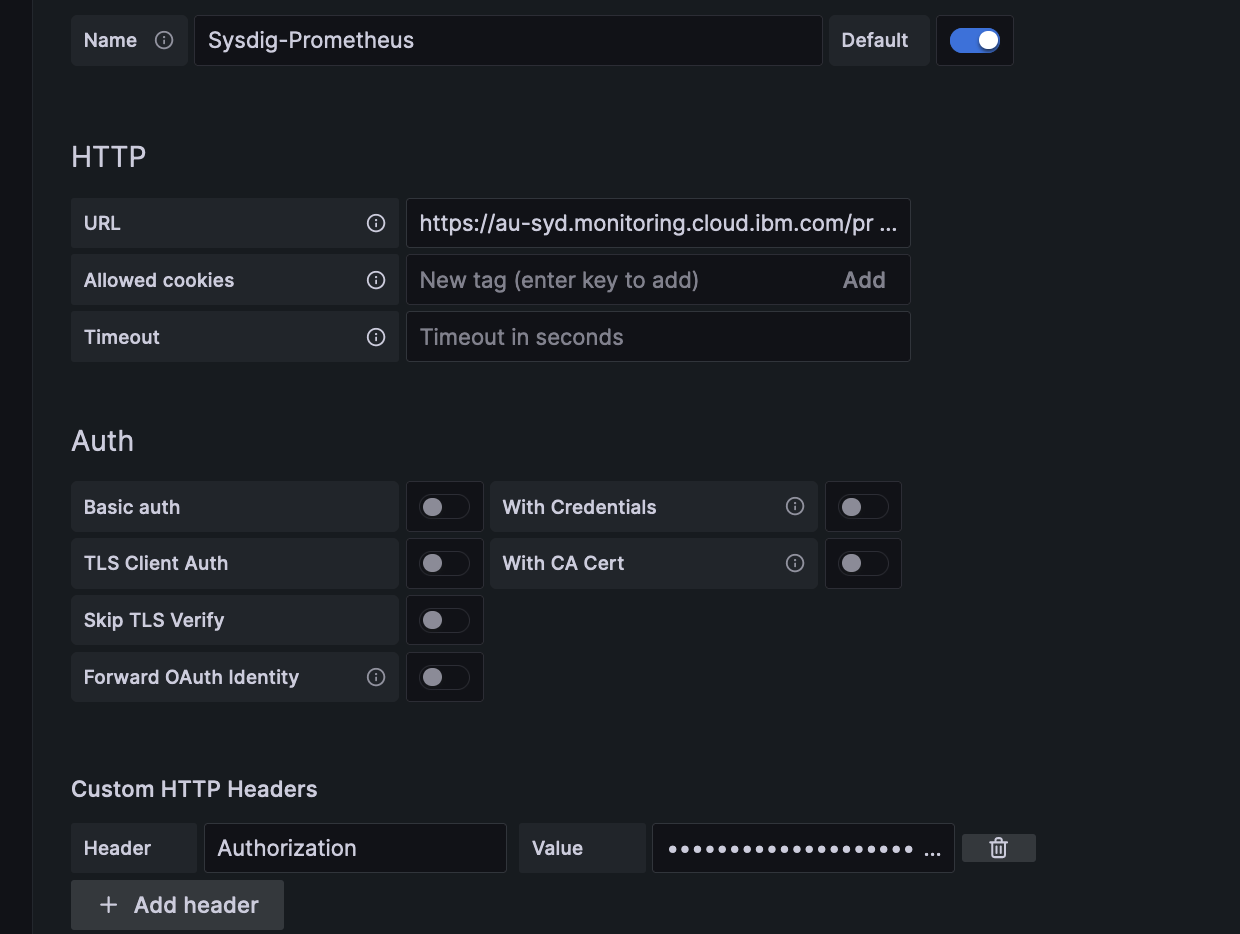Click the HTTP section heading
Image resolution: width=1240 pixels, height=934 pixels.
109,157
